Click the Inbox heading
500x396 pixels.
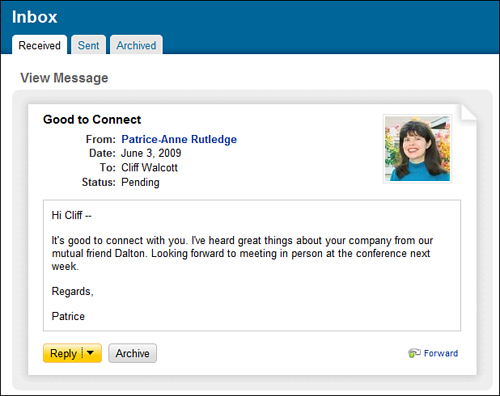pos(35,17)
